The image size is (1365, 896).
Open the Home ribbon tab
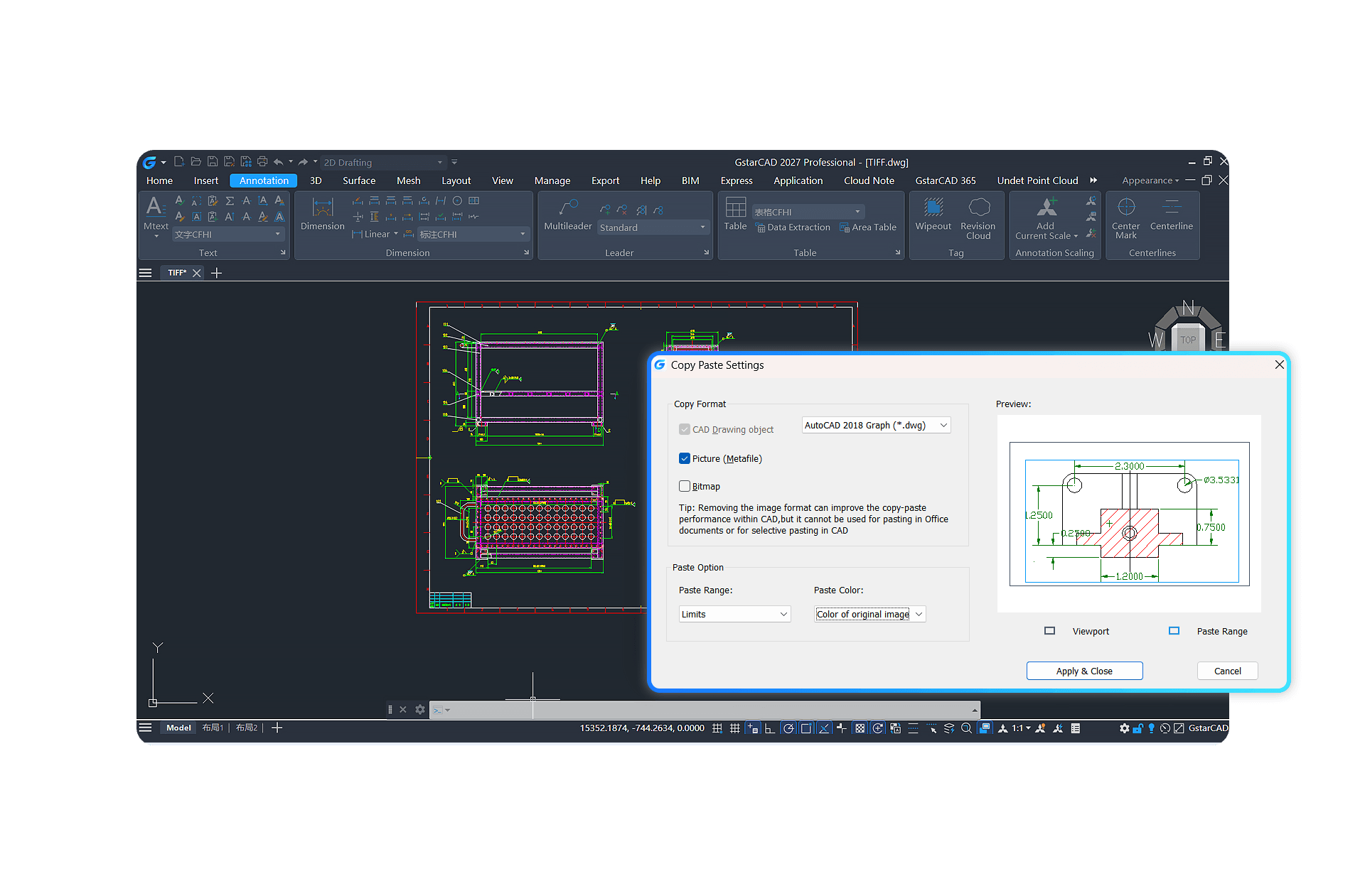159,180
